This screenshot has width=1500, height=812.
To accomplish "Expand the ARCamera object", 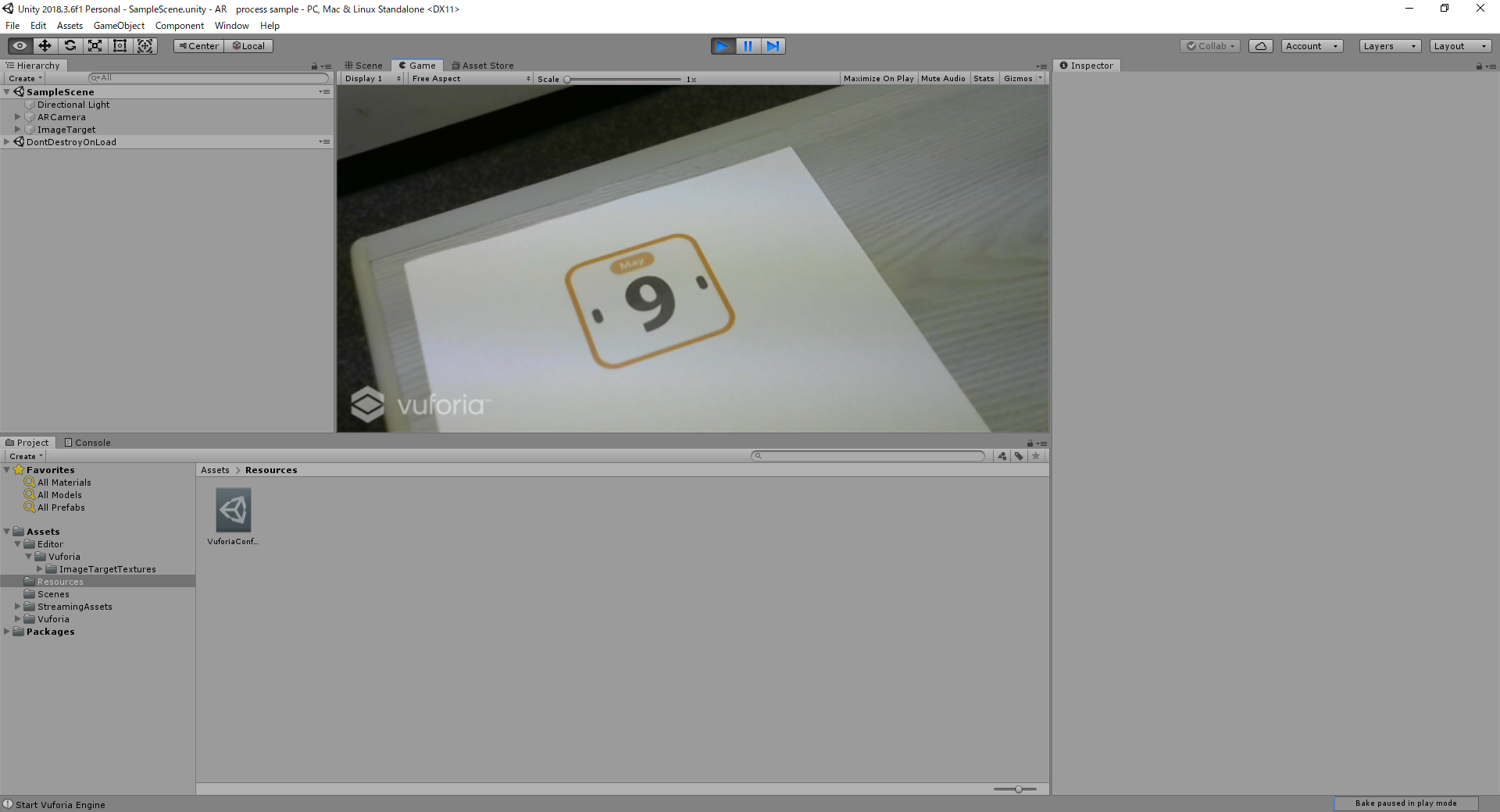I will click(17, 117).
